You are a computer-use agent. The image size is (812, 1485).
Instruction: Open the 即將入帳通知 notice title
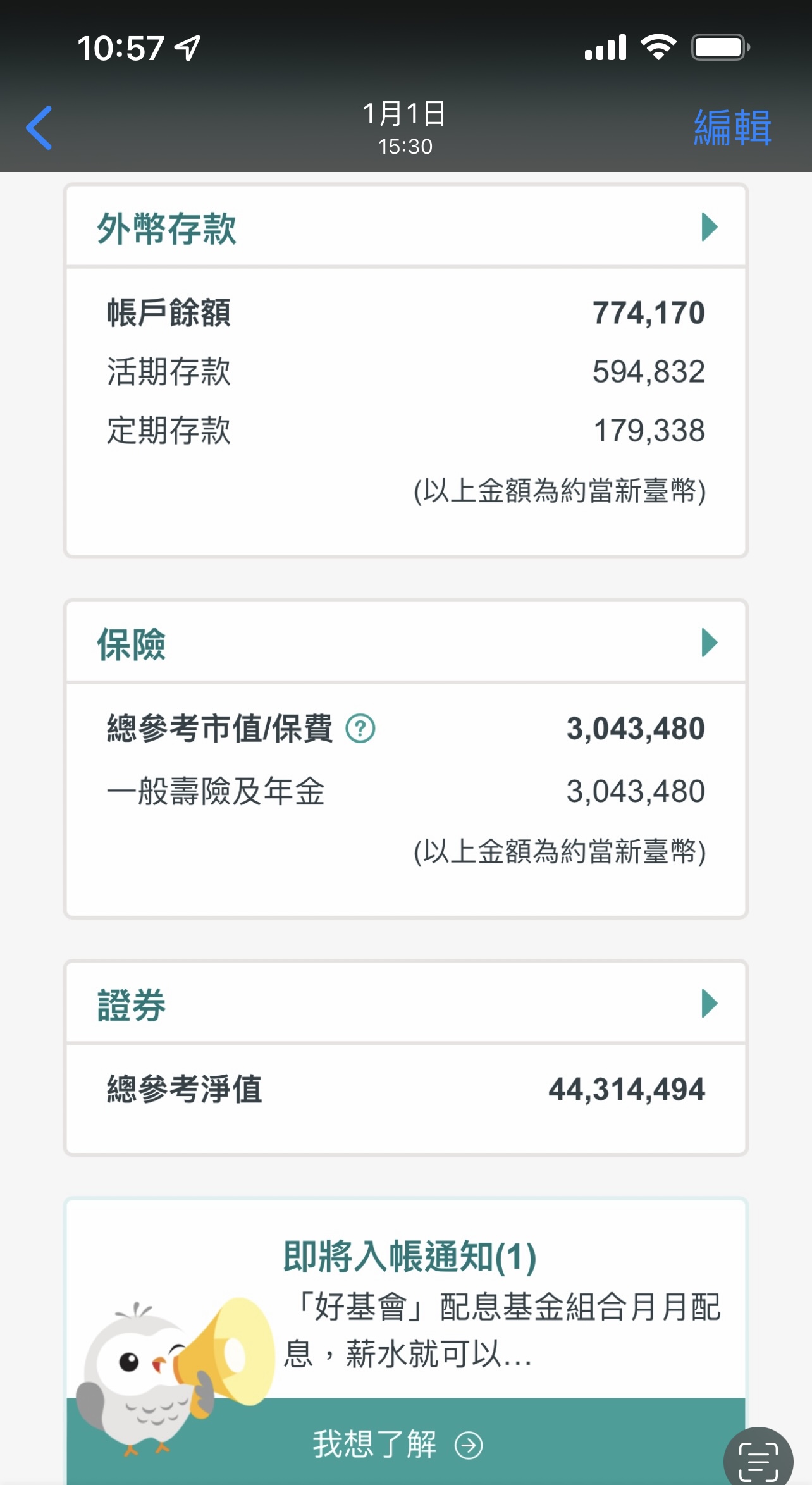(410, 1256)
